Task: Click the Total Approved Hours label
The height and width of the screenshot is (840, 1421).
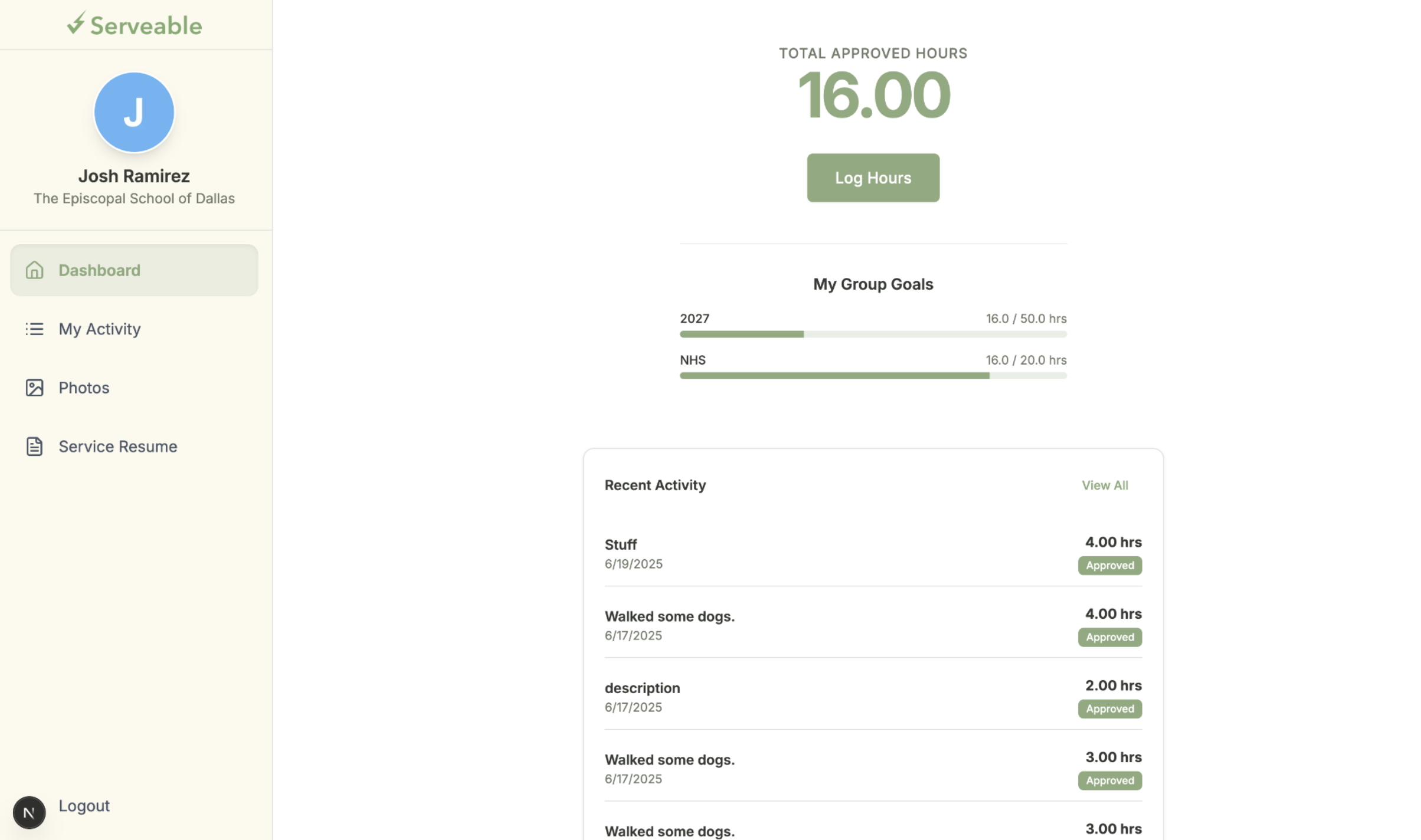Action: pos(873,53)
